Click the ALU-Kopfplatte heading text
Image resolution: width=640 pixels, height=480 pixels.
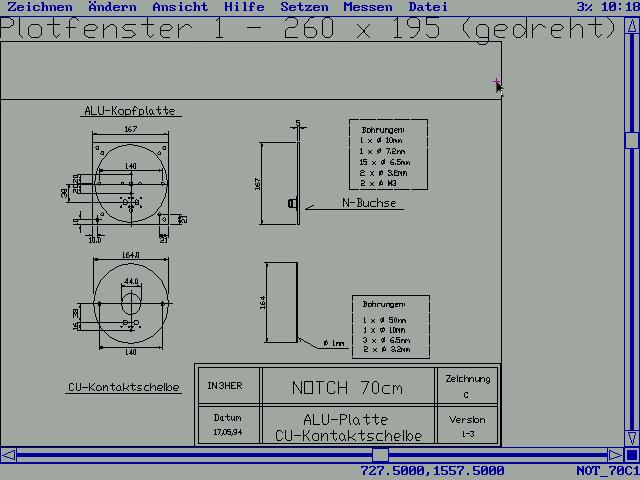point(130,111)
